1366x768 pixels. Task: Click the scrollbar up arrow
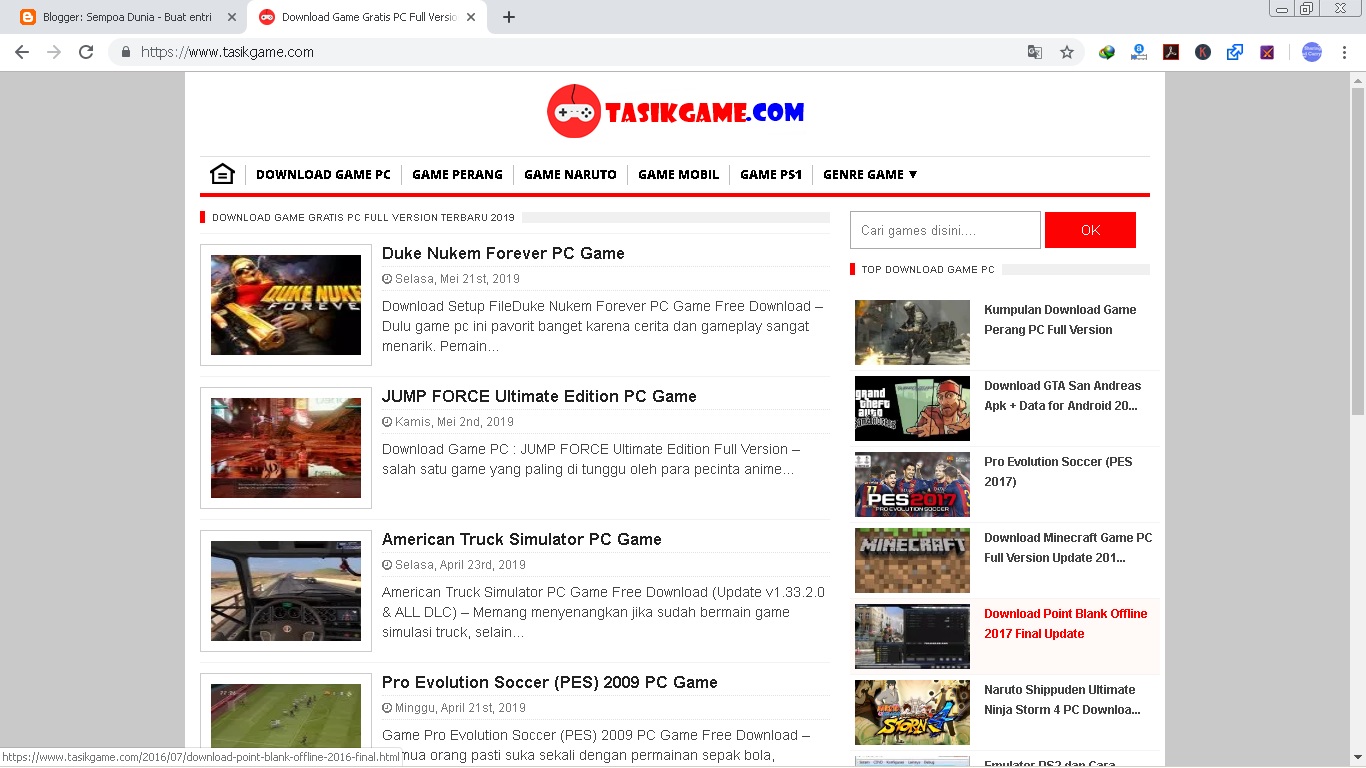coord(1357,80)
